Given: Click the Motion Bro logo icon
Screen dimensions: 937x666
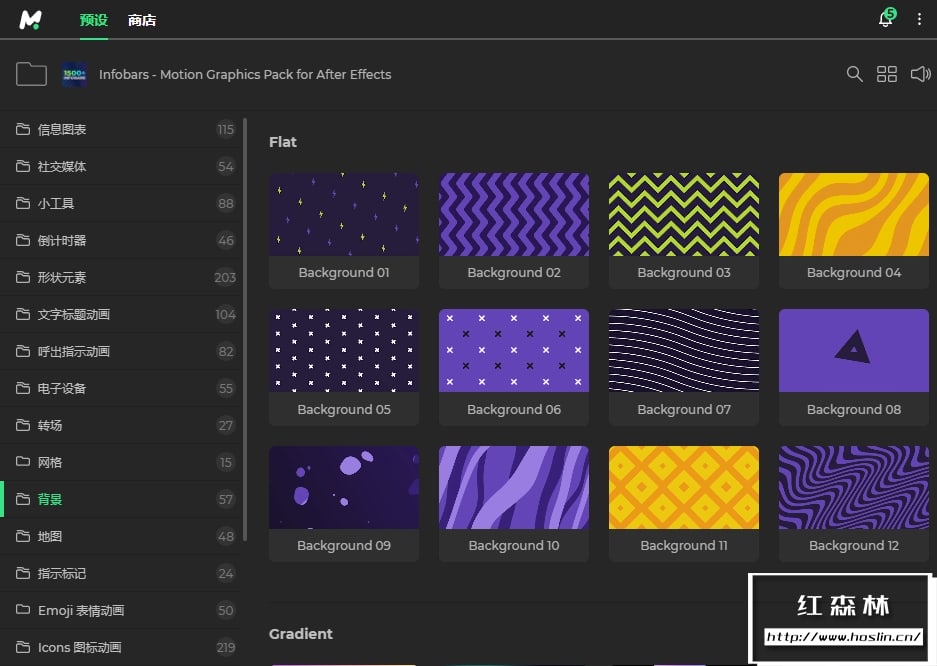Looking at the screenshot, I should pyautogui.click(x=31, y=20).
